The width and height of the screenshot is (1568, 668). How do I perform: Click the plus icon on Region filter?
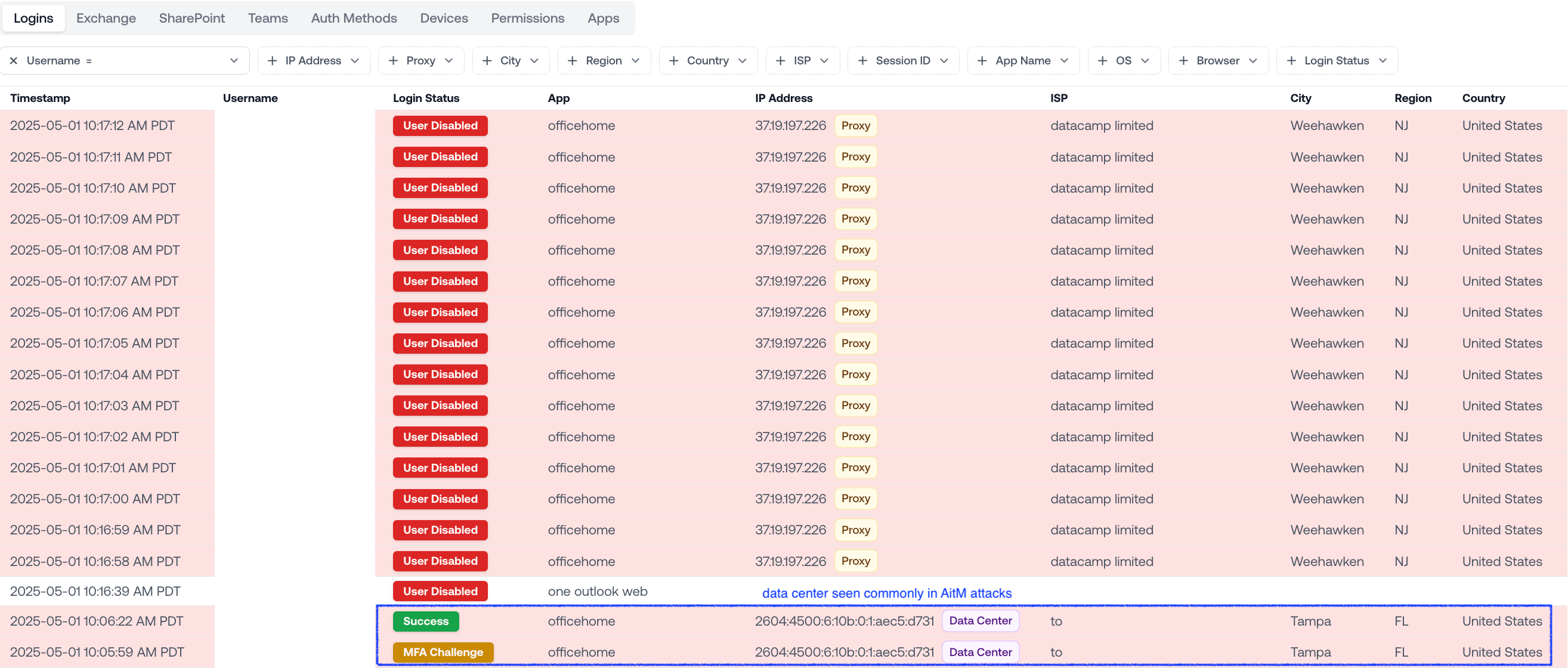(x=572, y=61)
